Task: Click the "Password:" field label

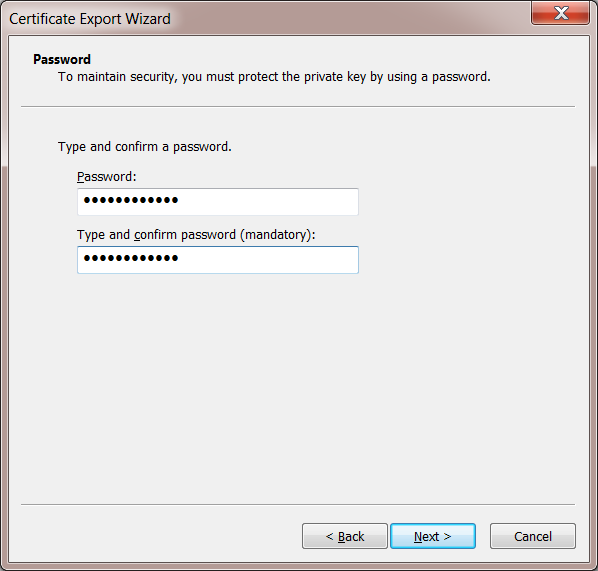Action: click(106, 177)
